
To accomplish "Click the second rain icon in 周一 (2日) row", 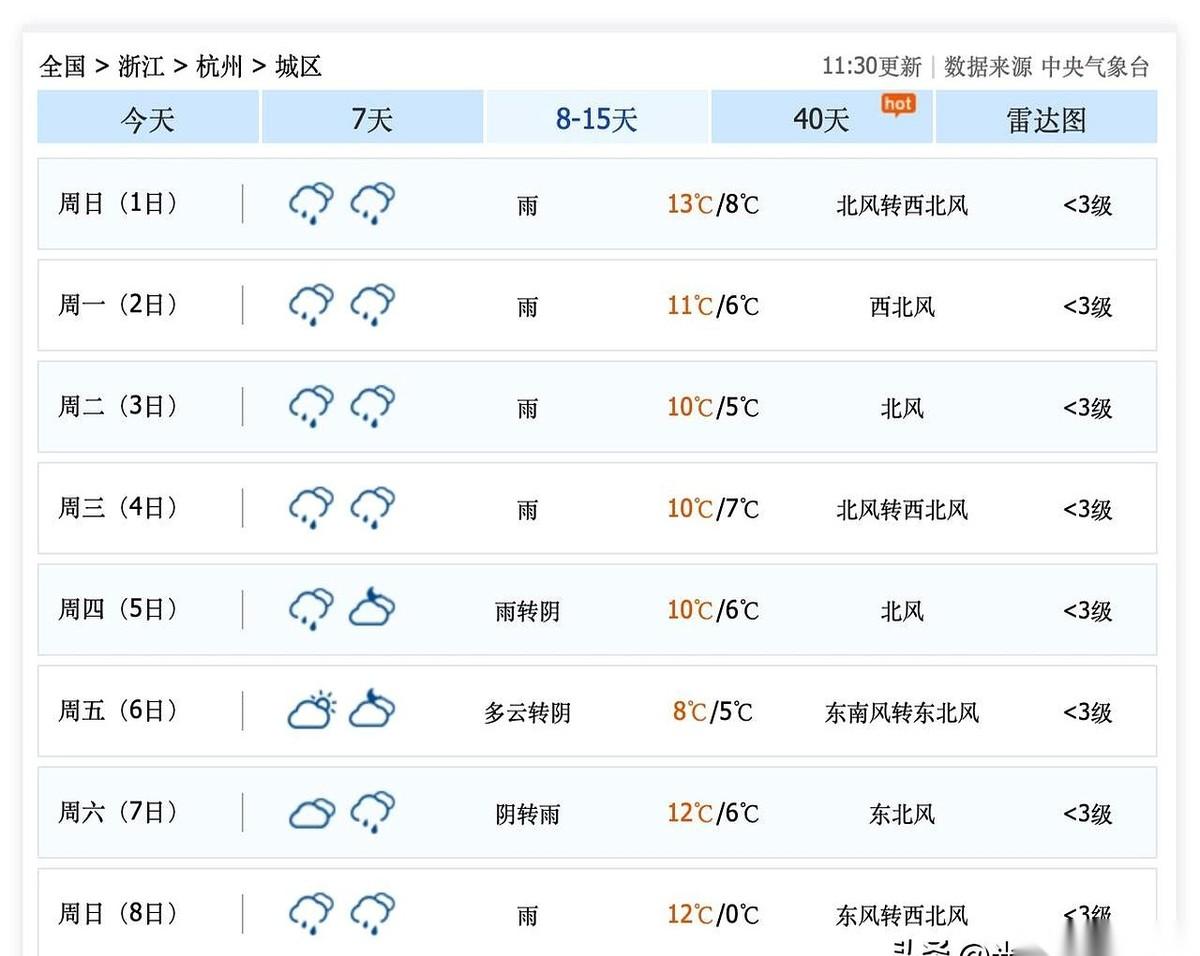I will [x=372, y=304].
